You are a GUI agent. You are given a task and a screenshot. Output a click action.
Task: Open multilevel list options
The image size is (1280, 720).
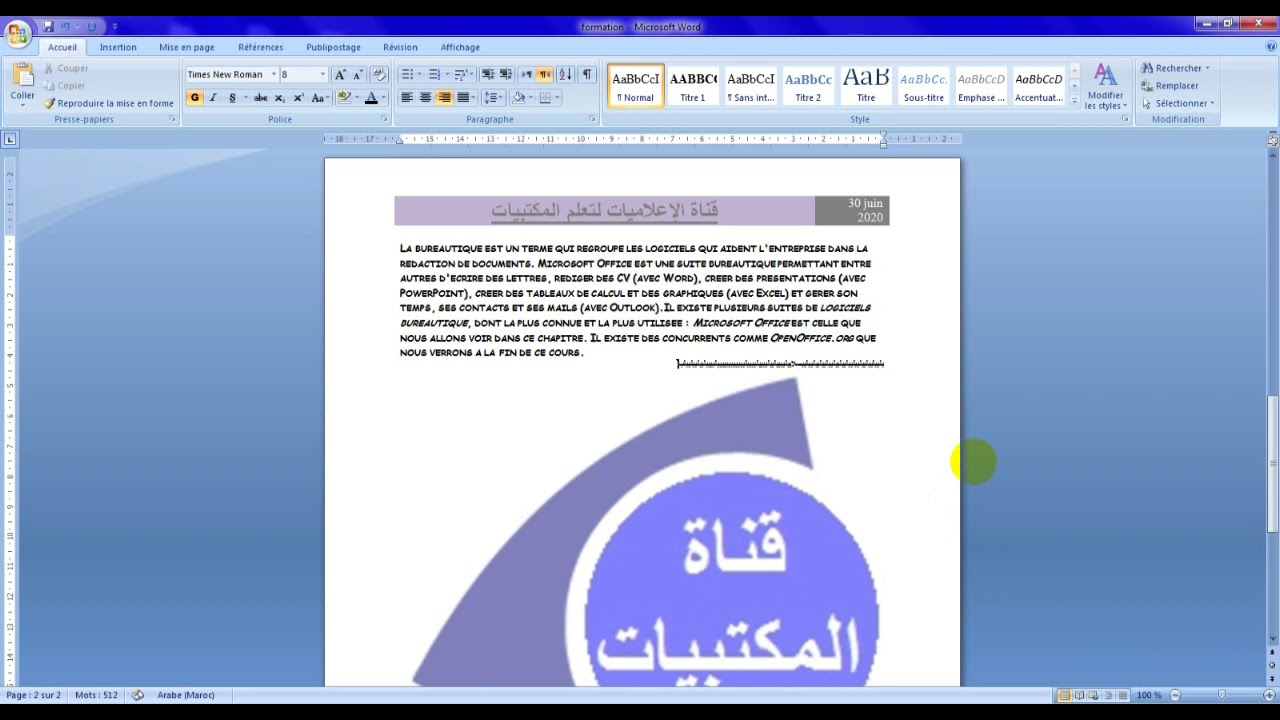coord(461,74)
